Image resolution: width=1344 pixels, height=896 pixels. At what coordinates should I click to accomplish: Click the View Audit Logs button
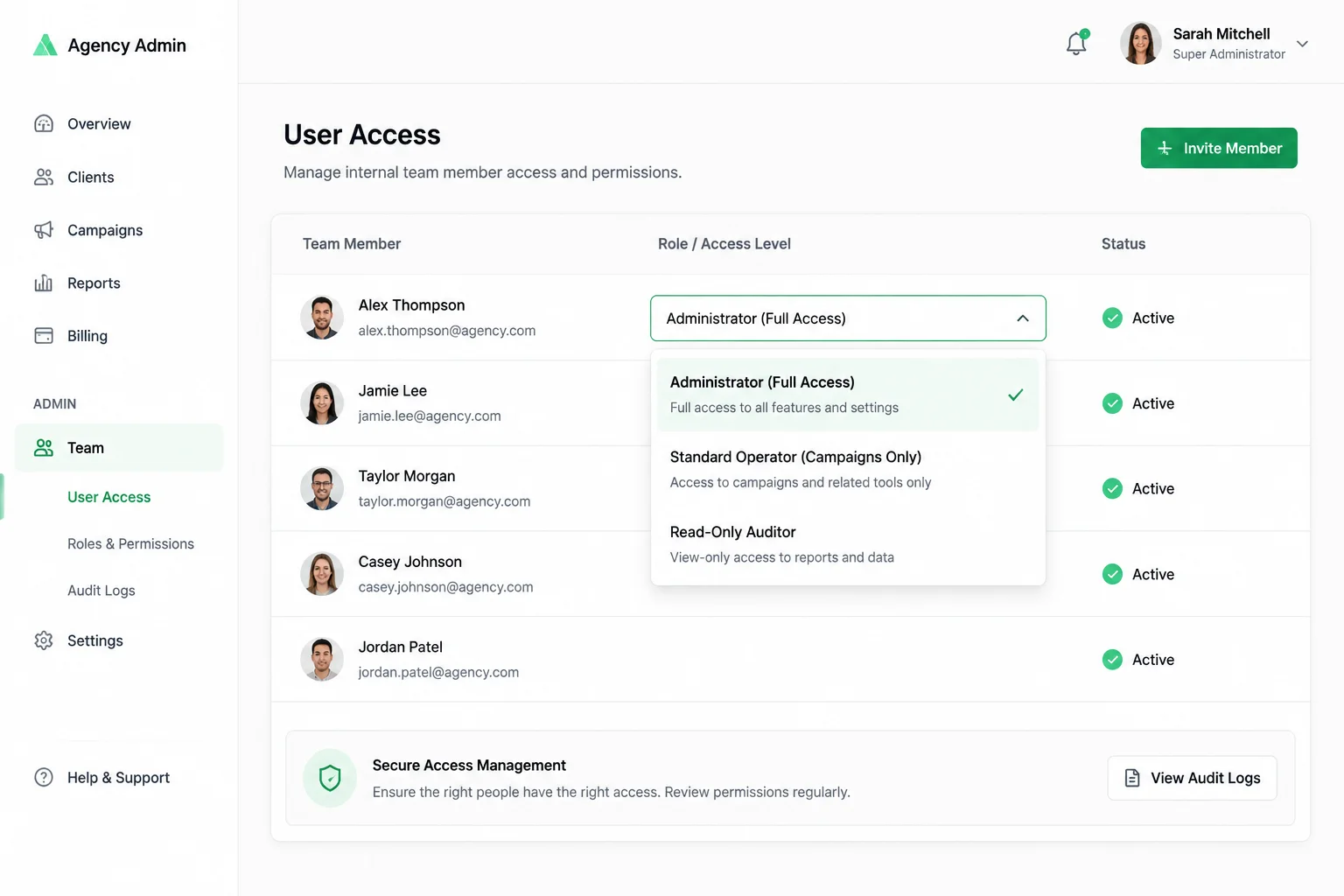pos(1192,778)
